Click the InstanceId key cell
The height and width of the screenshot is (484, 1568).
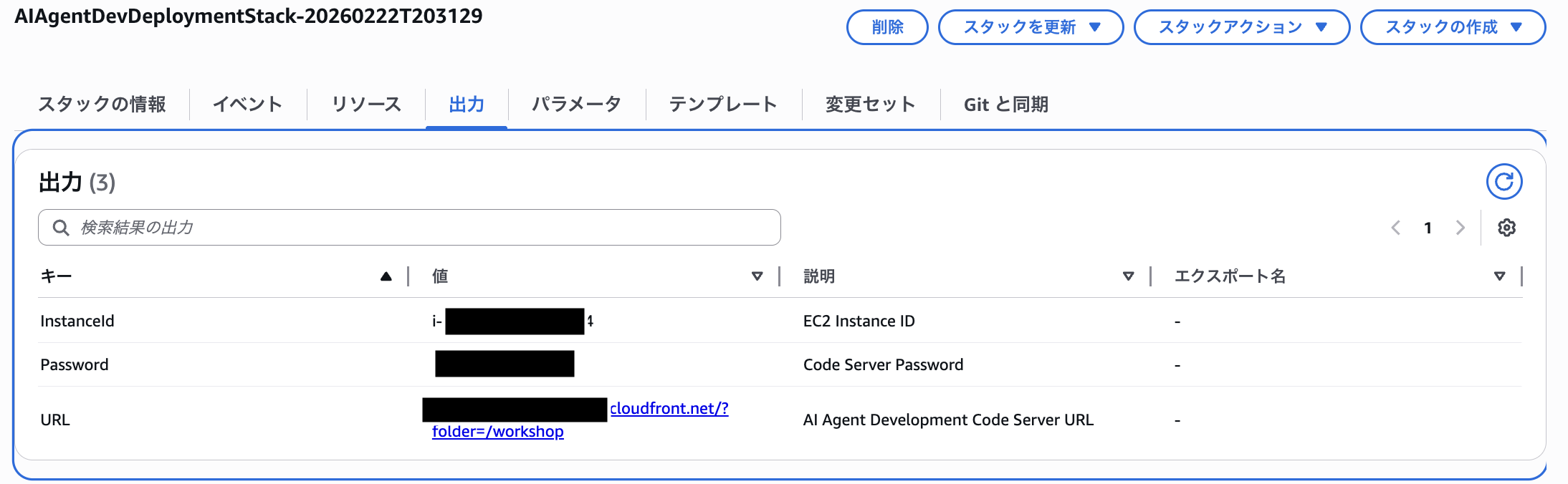coord(77,321)
